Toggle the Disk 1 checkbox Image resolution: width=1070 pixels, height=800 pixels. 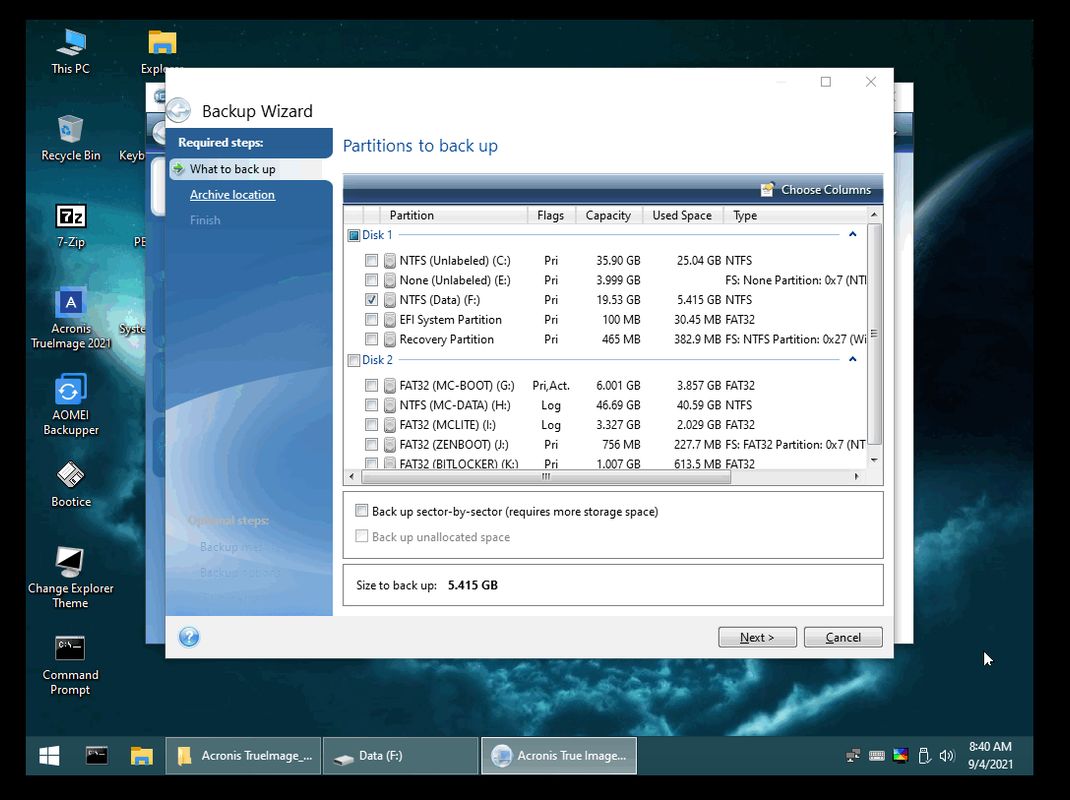point(353,235)
